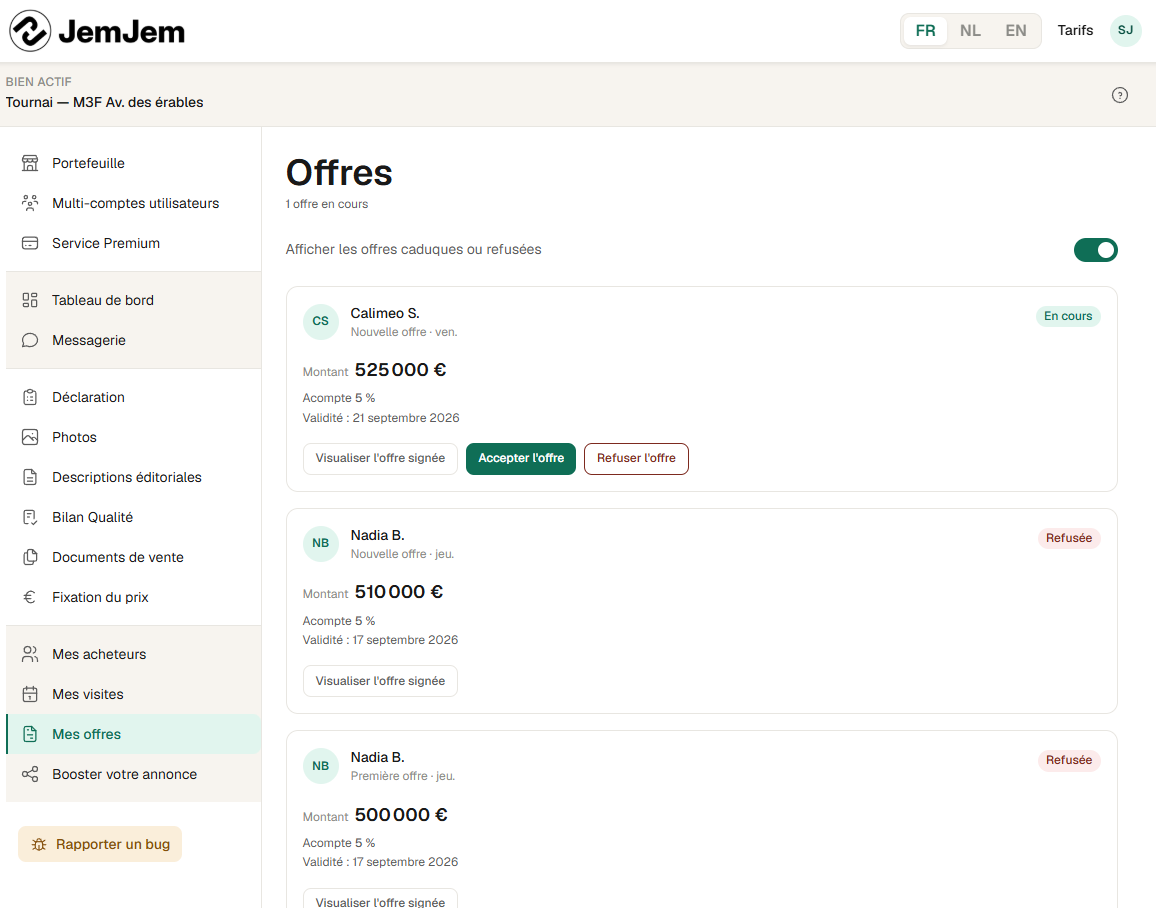Go to Mes visites page
The height and width of the screenshot is (908, 1156).
[133, 694]
